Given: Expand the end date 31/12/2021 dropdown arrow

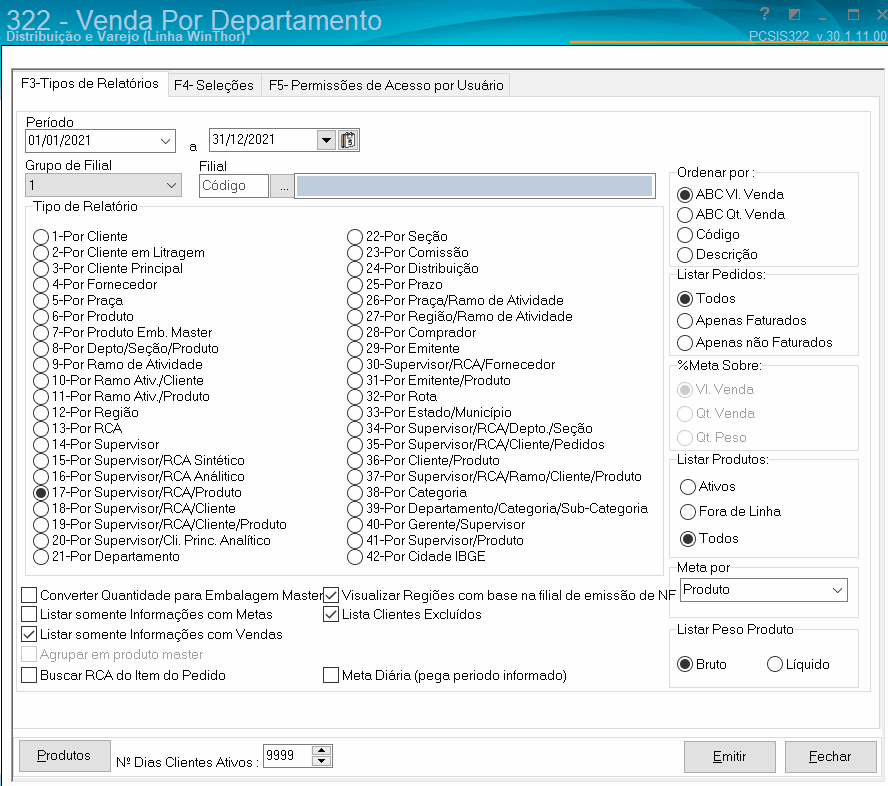Looking at the screenshot, I should 326,140.
